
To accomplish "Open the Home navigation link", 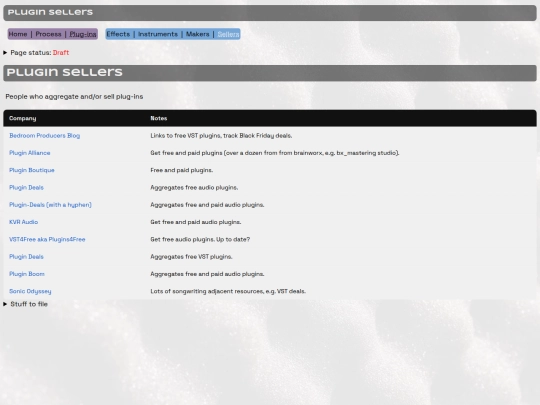I will tap(18, 34).
